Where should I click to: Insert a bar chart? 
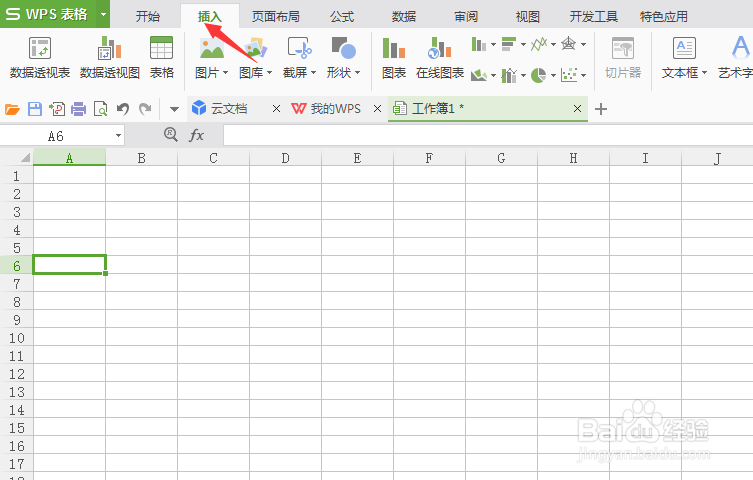[509, 44]
